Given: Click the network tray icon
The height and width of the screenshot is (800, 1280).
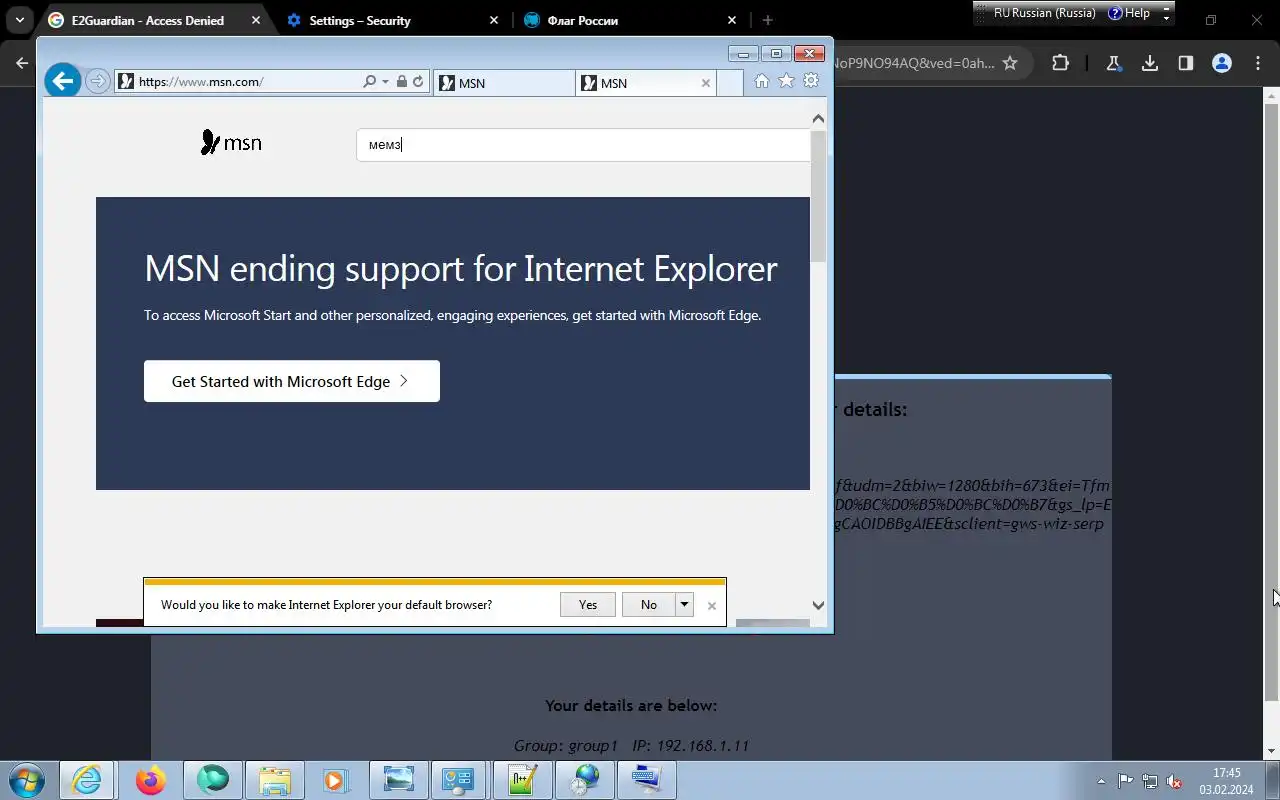Looking at the screenshot, I should click(1150, 781).
